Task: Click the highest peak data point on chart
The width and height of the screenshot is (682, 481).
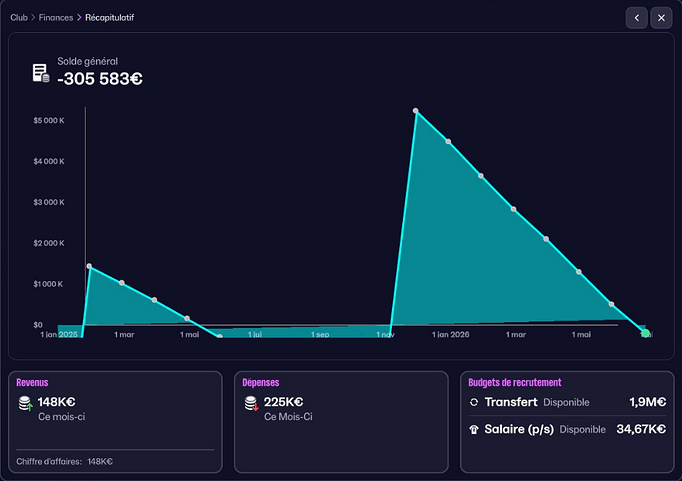Action: tap(415, 111)
